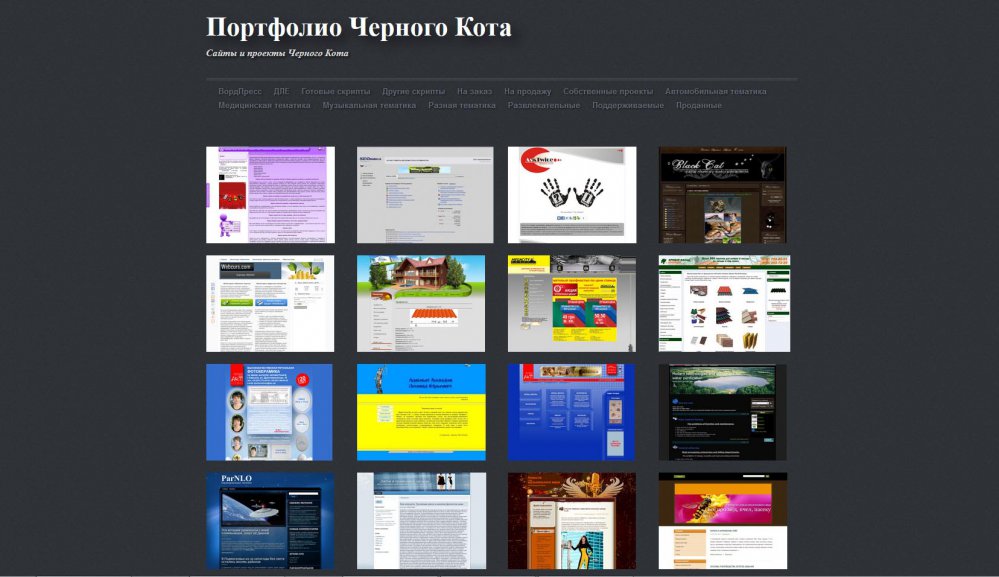999x577 pixels.
Task: Go to the На продажу category
Action: [x=528, y=92]
